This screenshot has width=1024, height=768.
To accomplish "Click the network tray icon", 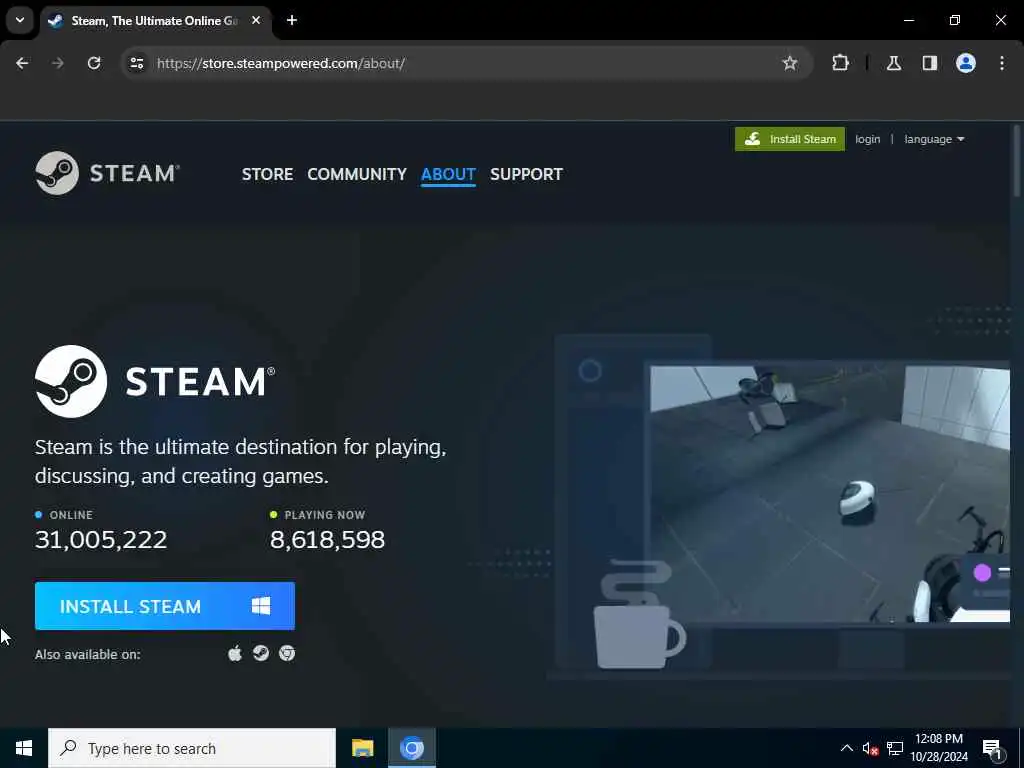I will coord(895,748).
